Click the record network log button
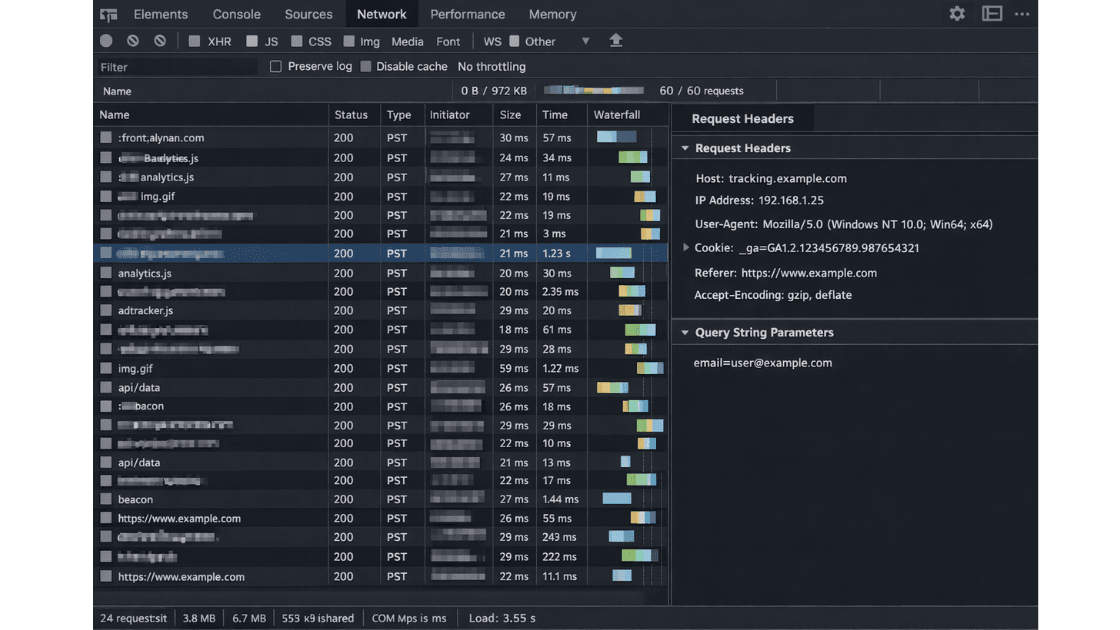Viewport: 1120px width, 630px height. tap(107, 41)
